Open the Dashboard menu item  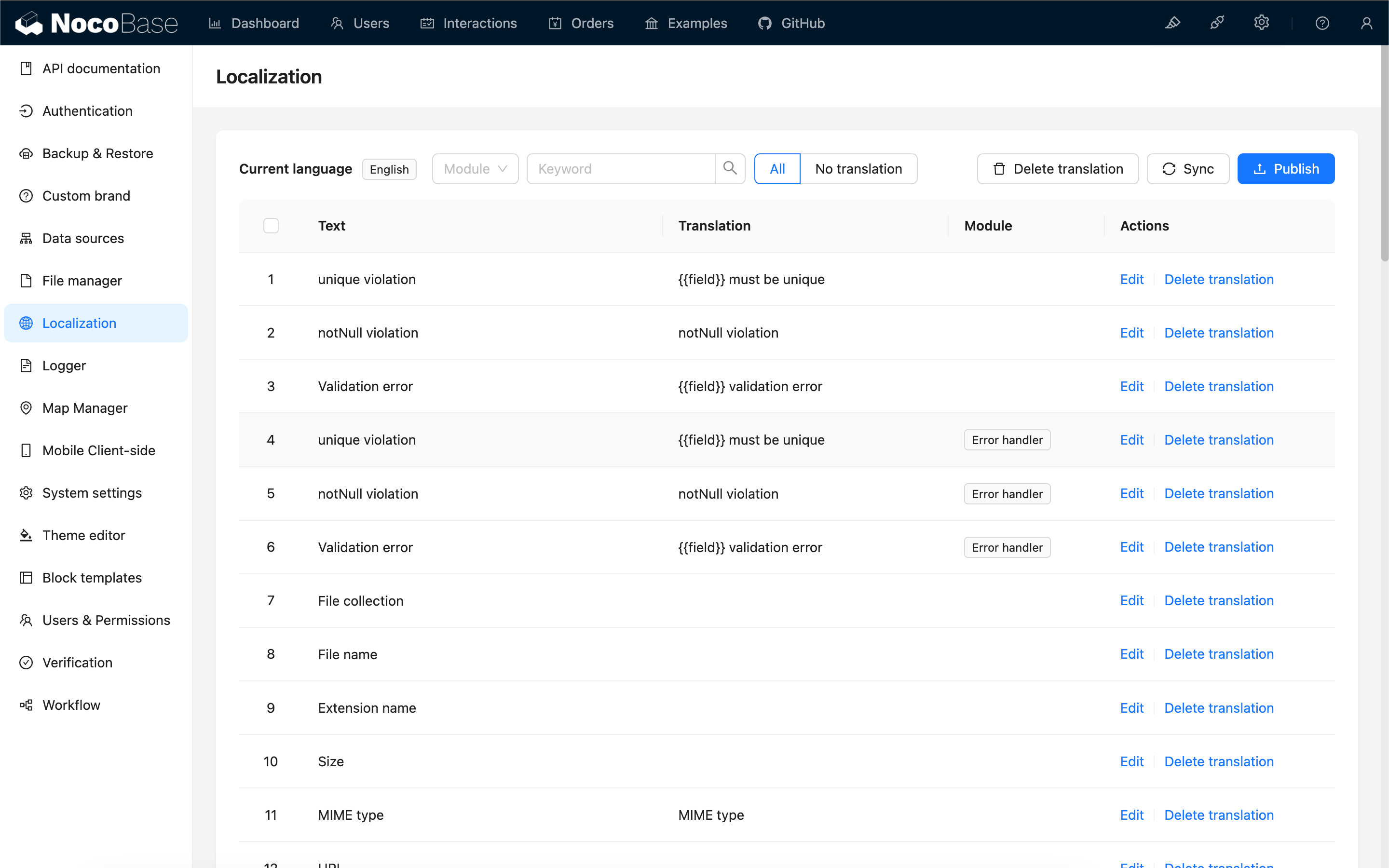[254, 23]
